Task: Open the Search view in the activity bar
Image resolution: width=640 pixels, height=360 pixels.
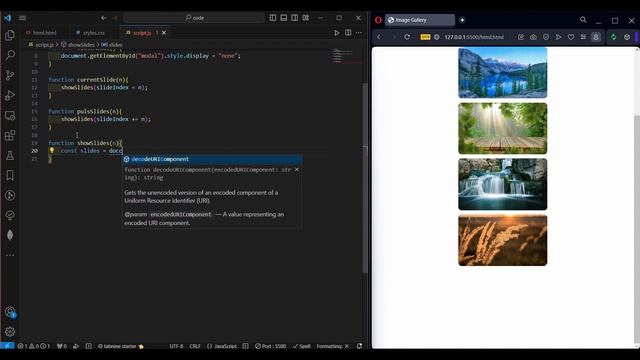Action: [x=10, y=55]
